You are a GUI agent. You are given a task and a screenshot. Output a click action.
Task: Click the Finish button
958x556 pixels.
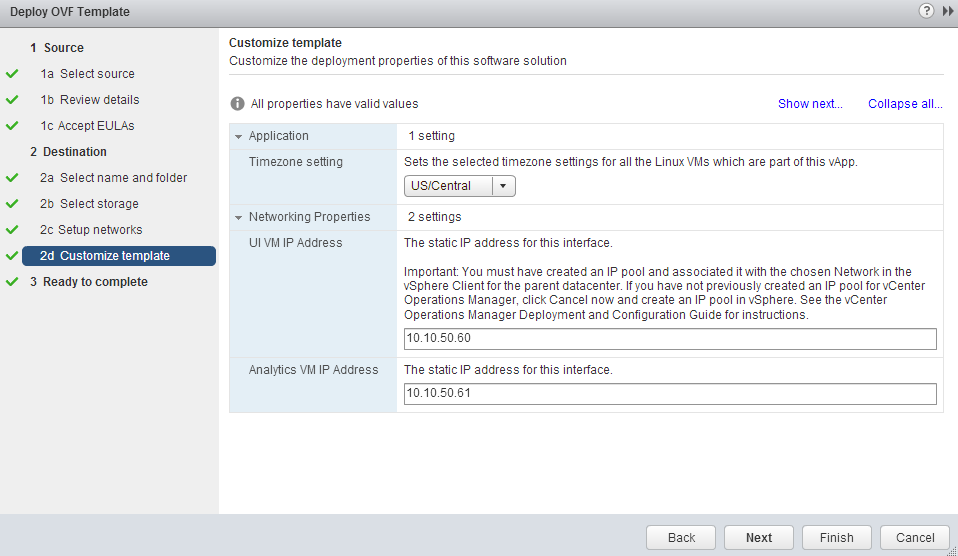(836, 537)
